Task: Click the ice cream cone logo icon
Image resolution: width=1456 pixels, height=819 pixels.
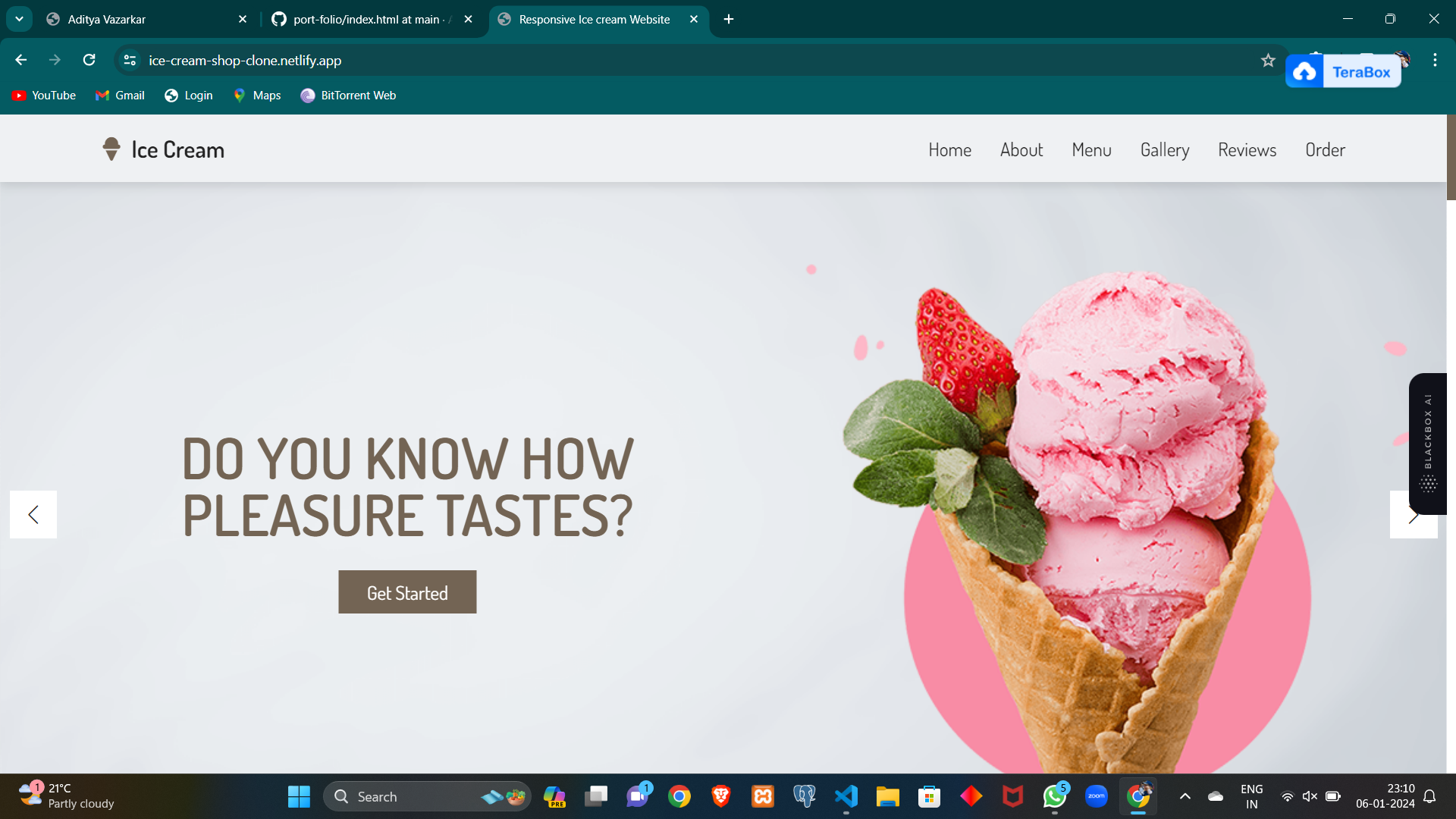Action: 111,149
